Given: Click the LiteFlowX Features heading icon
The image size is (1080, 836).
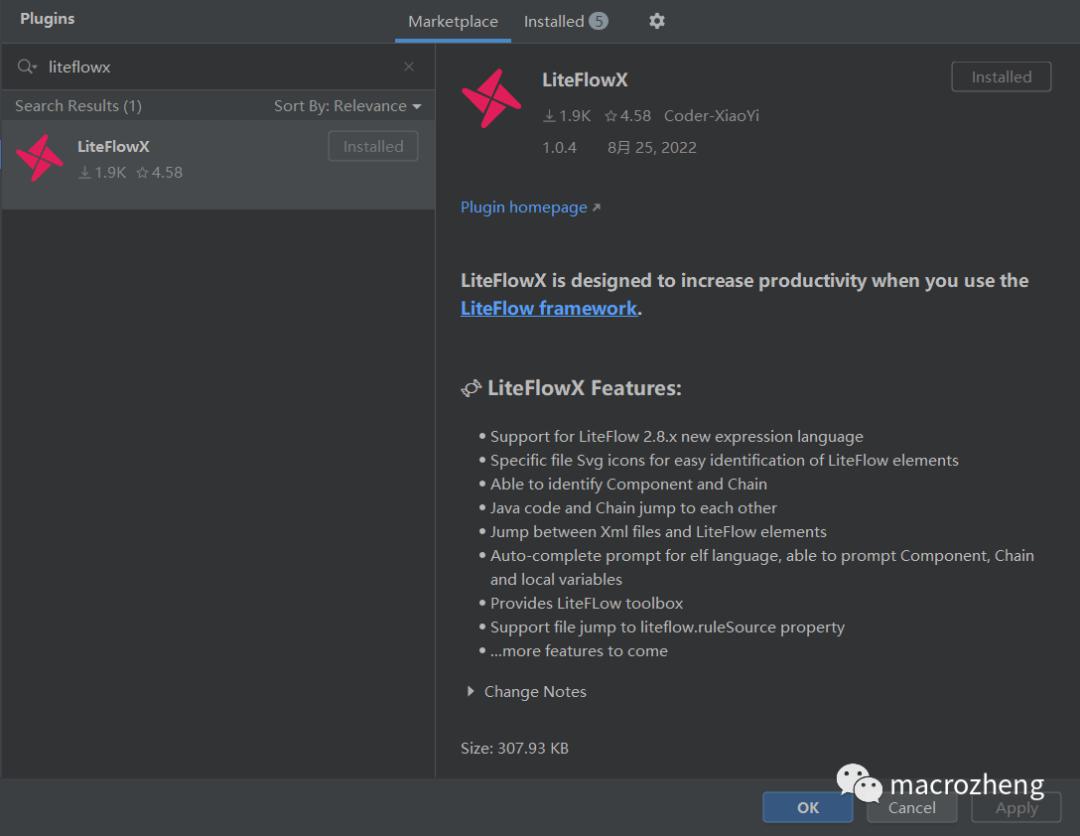Looking at the screenshot, I should [x=471, y=388].
